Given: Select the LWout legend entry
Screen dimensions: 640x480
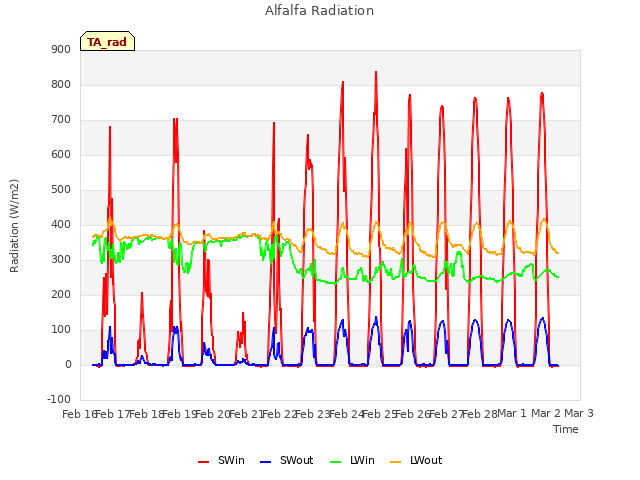Looking at the screenshot, I should tap(416, 460).
